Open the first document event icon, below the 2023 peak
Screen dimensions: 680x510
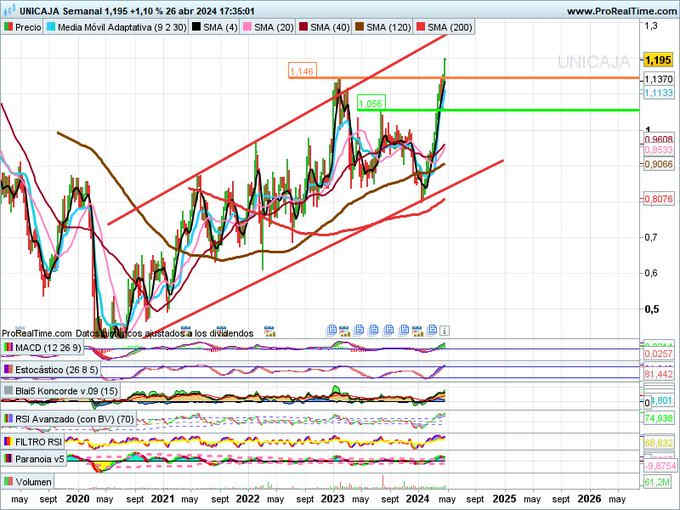(332, 330)
